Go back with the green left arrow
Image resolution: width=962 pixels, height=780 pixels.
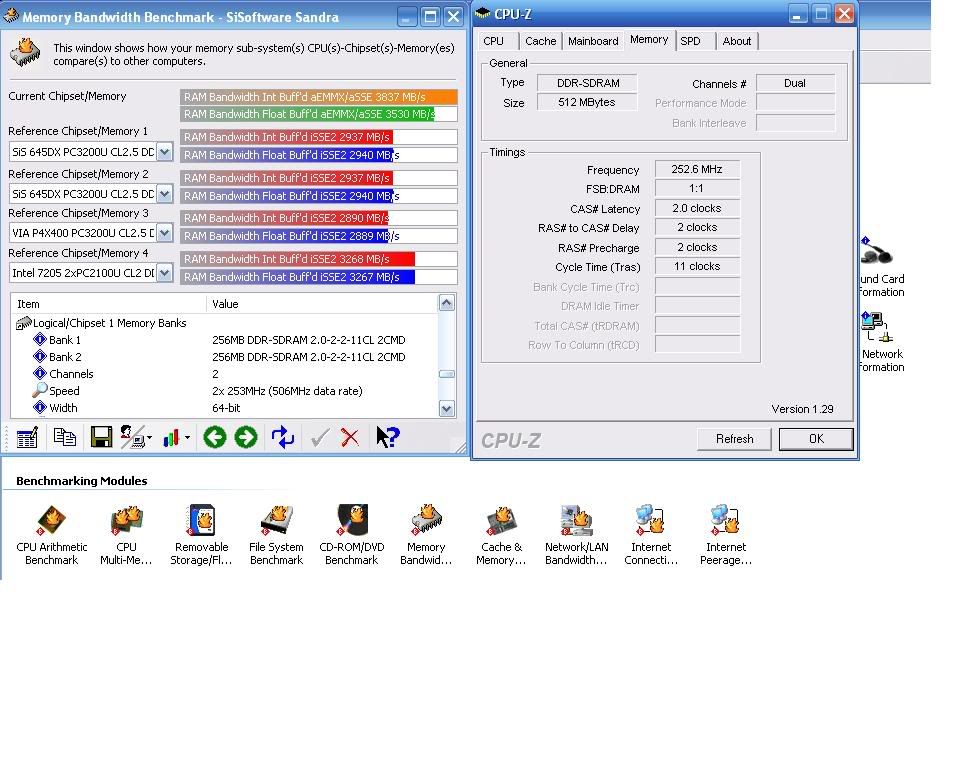(214, 437)
